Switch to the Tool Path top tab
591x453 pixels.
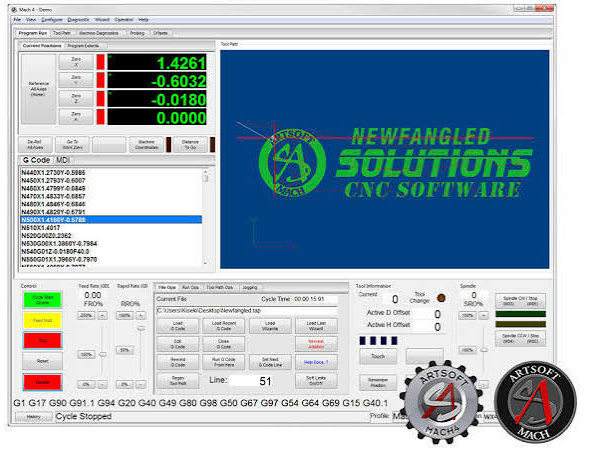(61, 33)
